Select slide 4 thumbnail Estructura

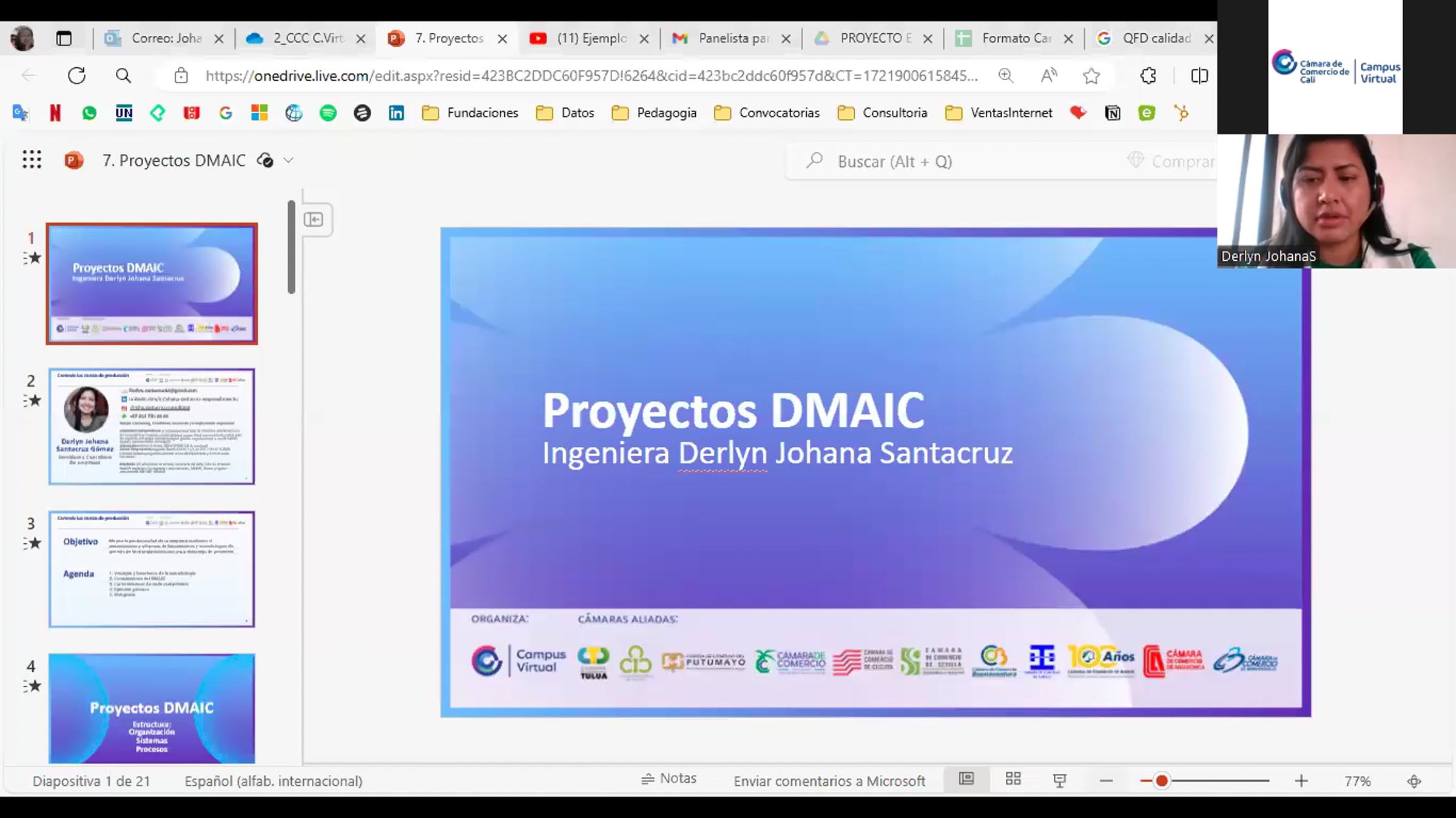[152, 708]
